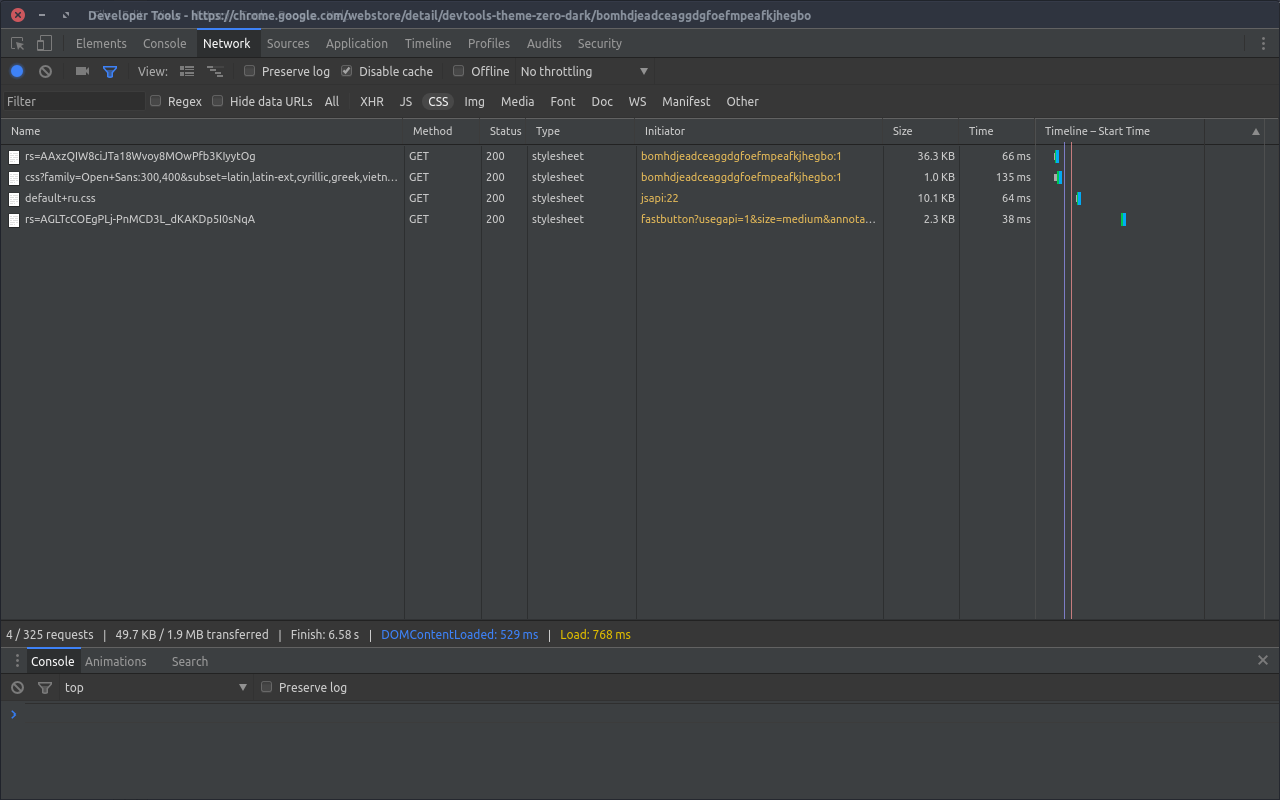The width and height of the screenshot is (1280, 800).
Task: Open the Profiles tab
Action: (489, 43)
